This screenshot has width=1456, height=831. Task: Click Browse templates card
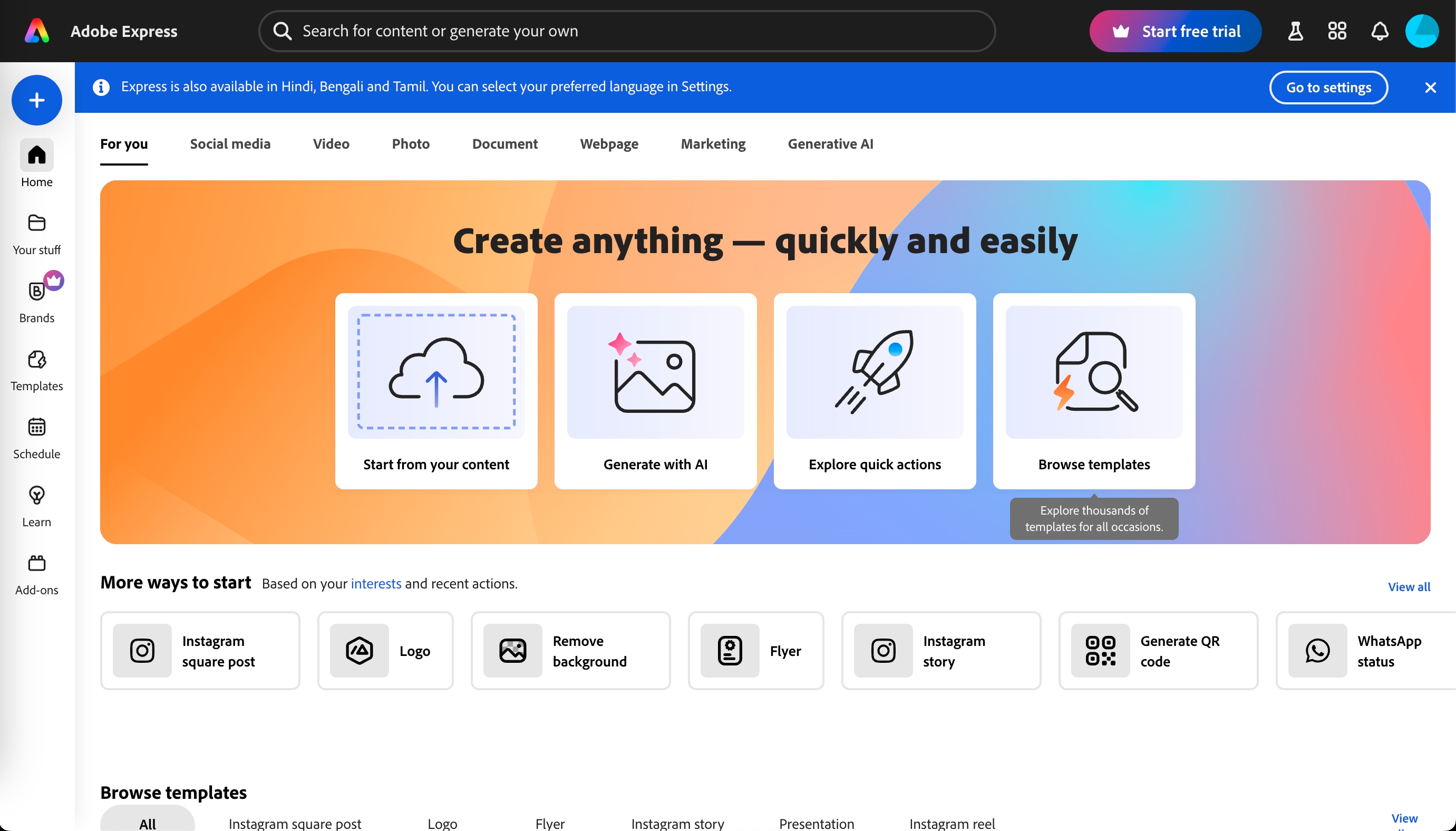coord(1094,391)
